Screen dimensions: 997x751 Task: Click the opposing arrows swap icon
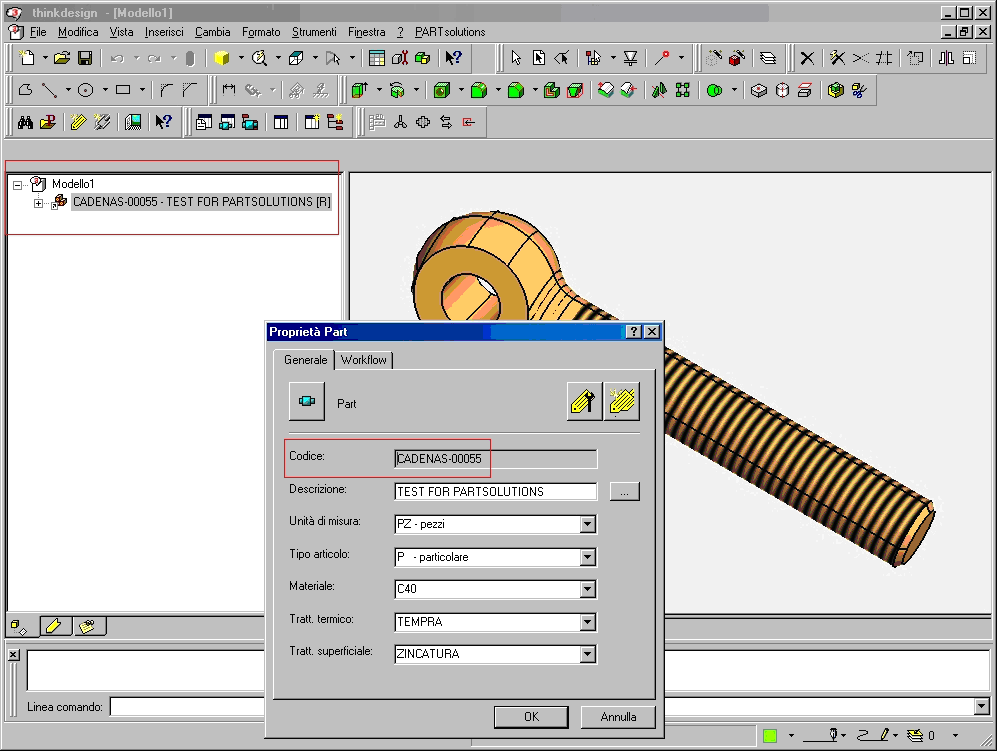pos(446,122)
